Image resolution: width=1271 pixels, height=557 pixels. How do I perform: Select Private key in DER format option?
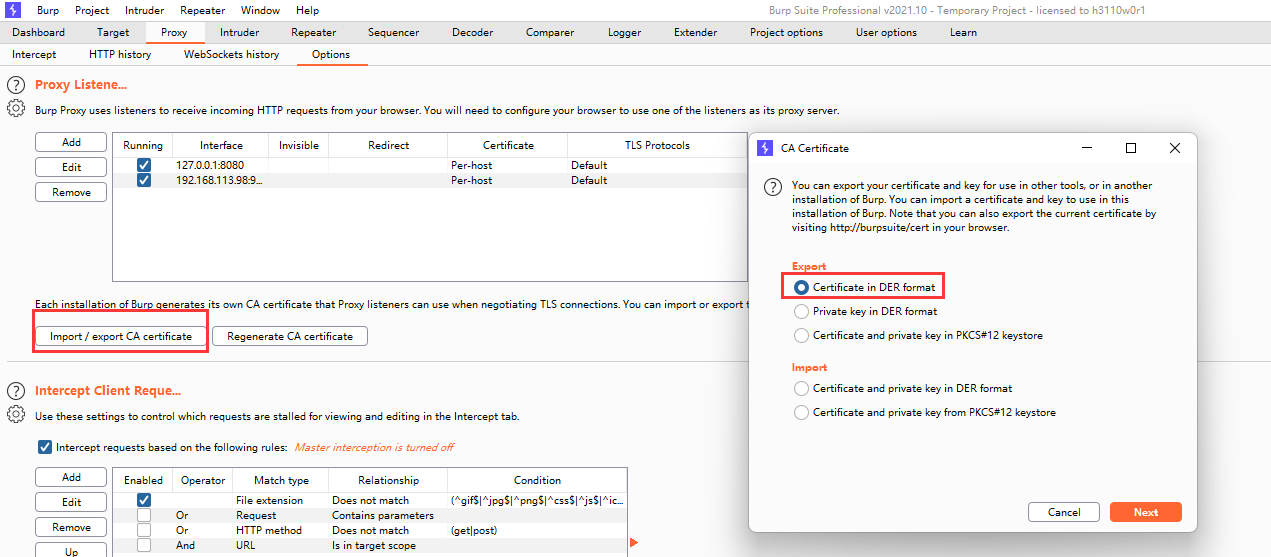[x=801, y=311]
